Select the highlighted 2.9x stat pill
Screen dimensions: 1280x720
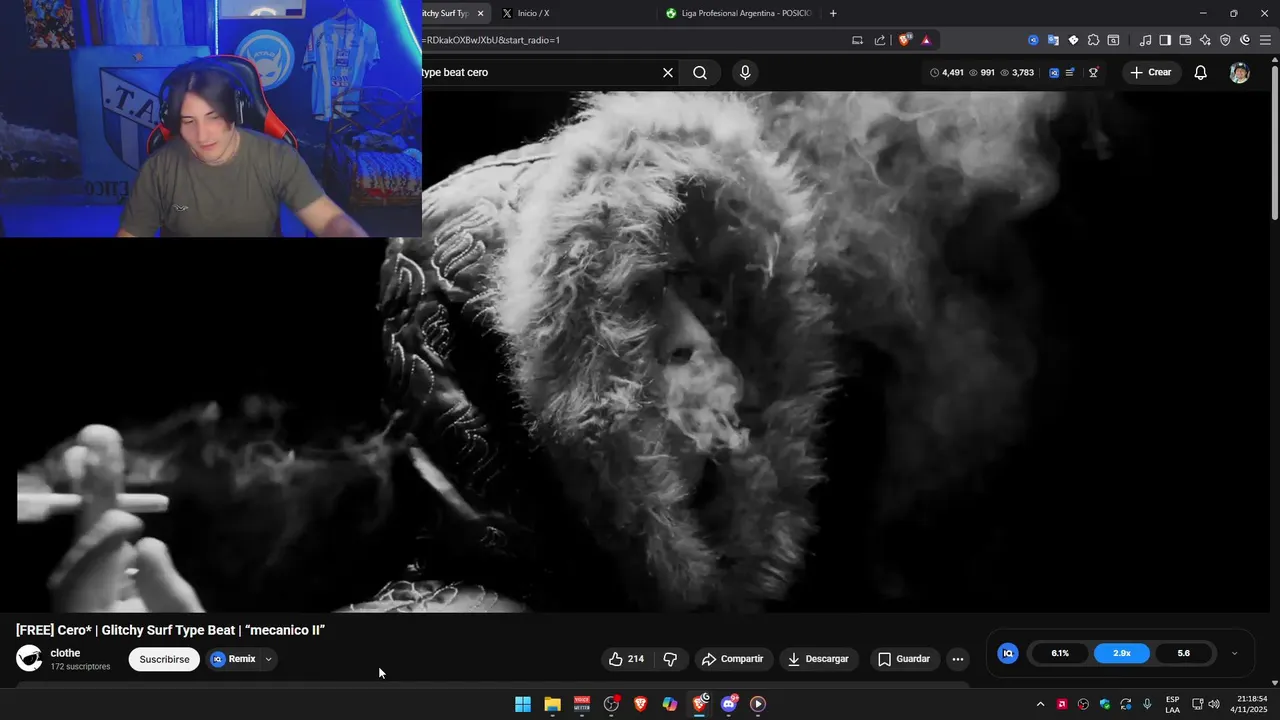pyautogui.click(x=1122, y=653)
